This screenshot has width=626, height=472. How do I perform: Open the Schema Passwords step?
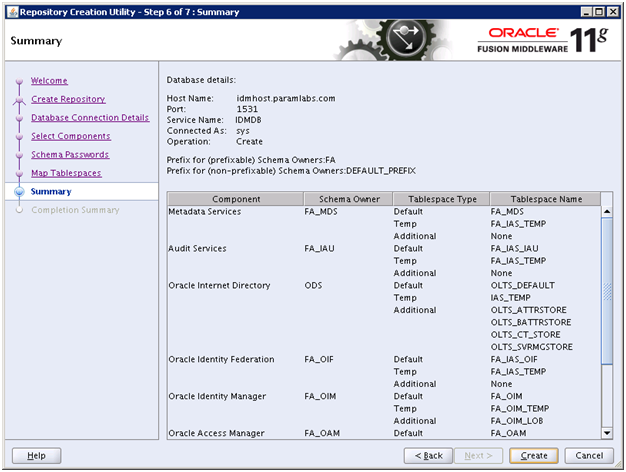(x=70, y=155)
